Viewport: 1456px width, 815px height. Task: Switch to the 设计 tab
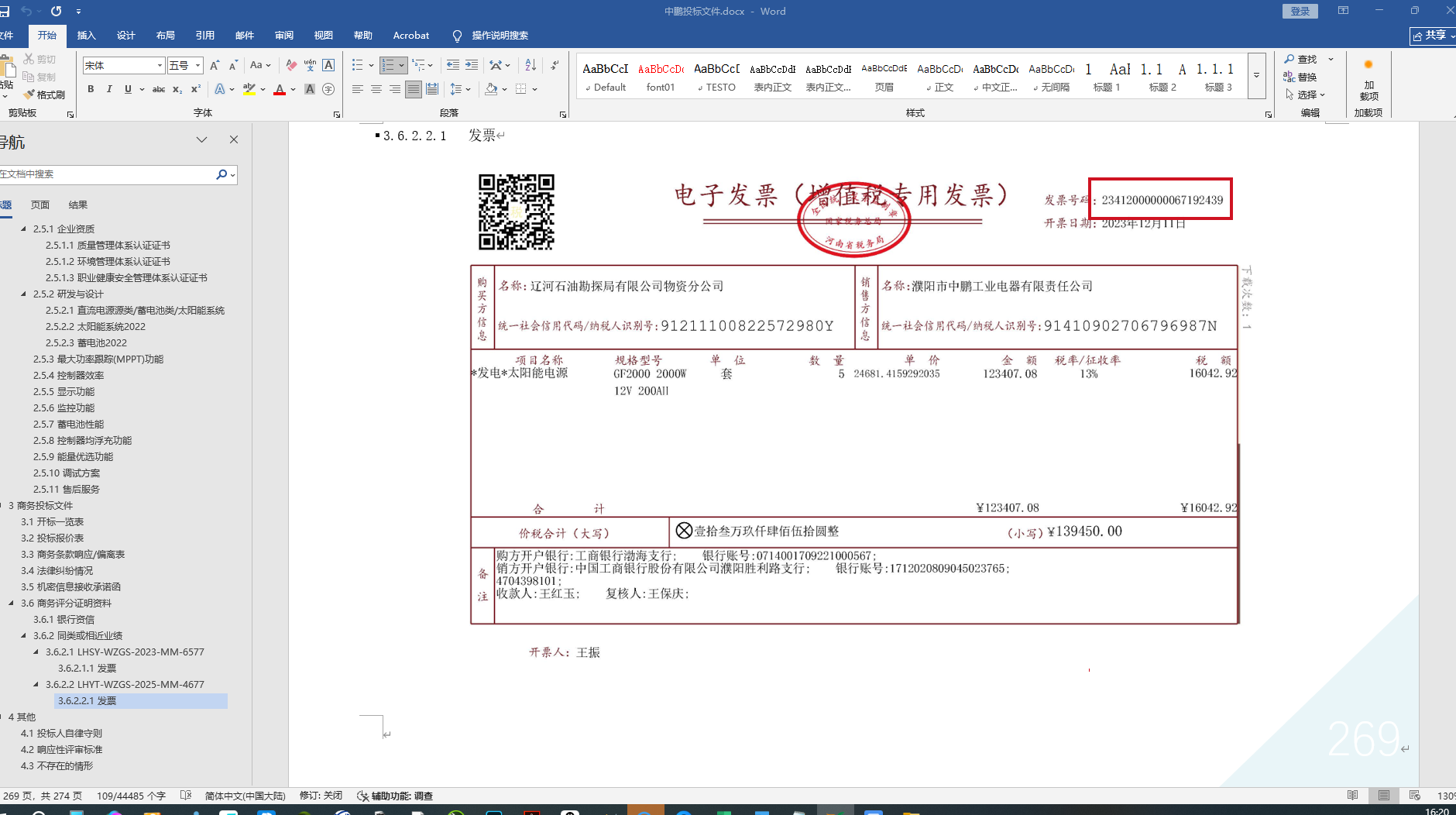point(126,36)
